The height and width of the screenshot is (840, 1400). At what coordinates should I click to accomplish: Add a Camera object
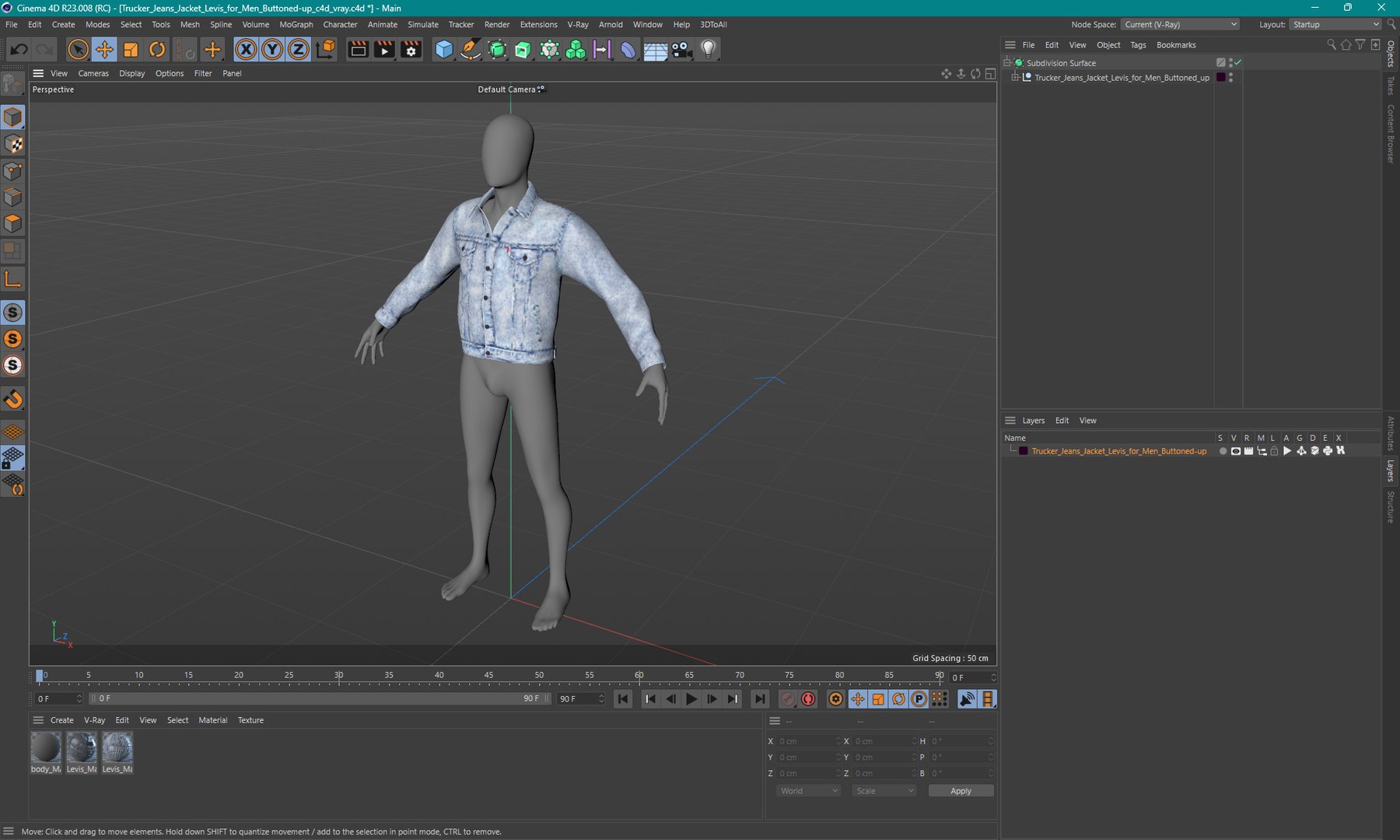[681, 50]
